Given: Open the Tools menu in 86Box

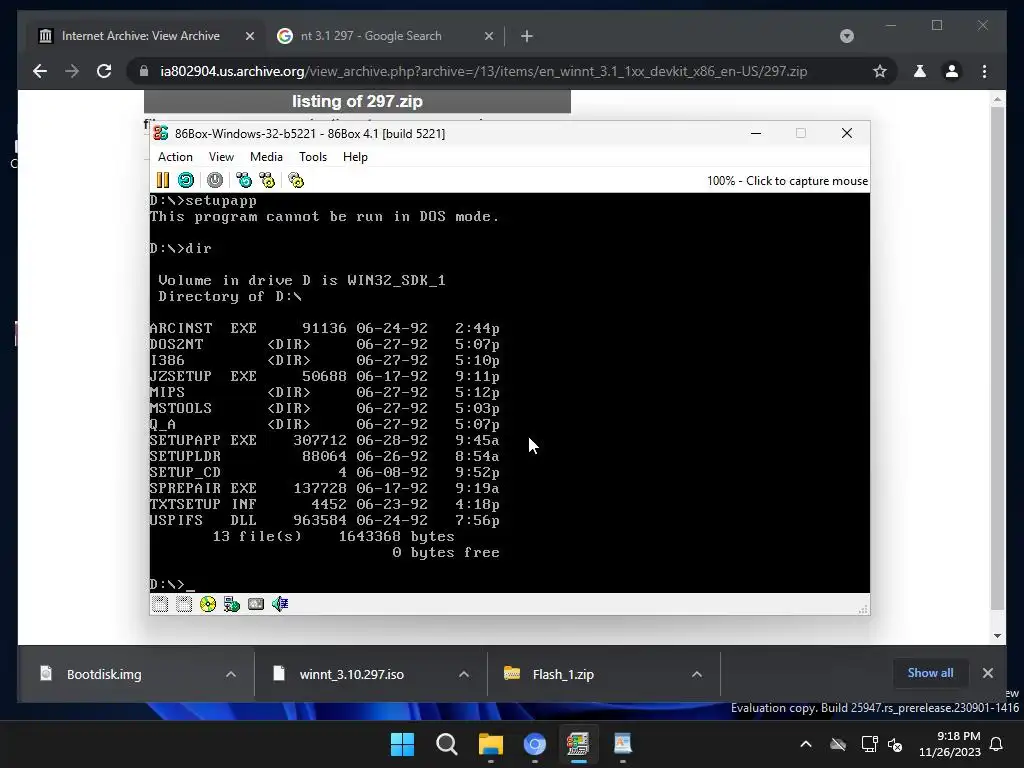Looking at the screenshot, I should point(313,157).
